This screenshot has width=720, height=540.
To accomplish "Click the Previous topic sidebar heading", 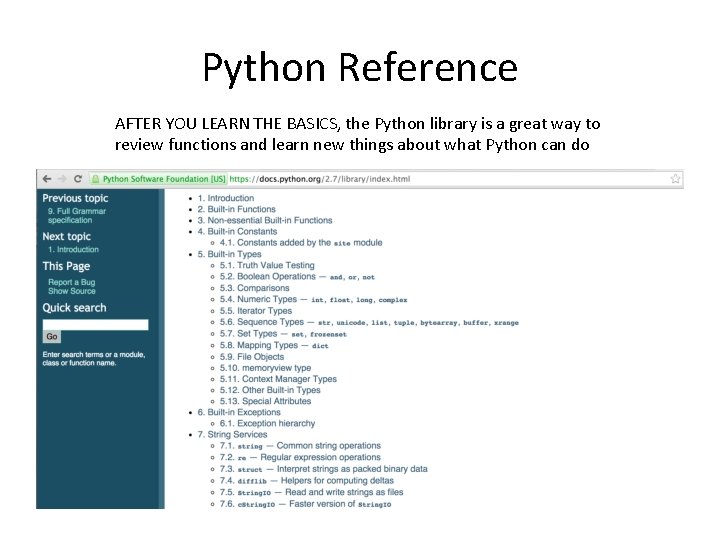I will click(x=75, y=198).
